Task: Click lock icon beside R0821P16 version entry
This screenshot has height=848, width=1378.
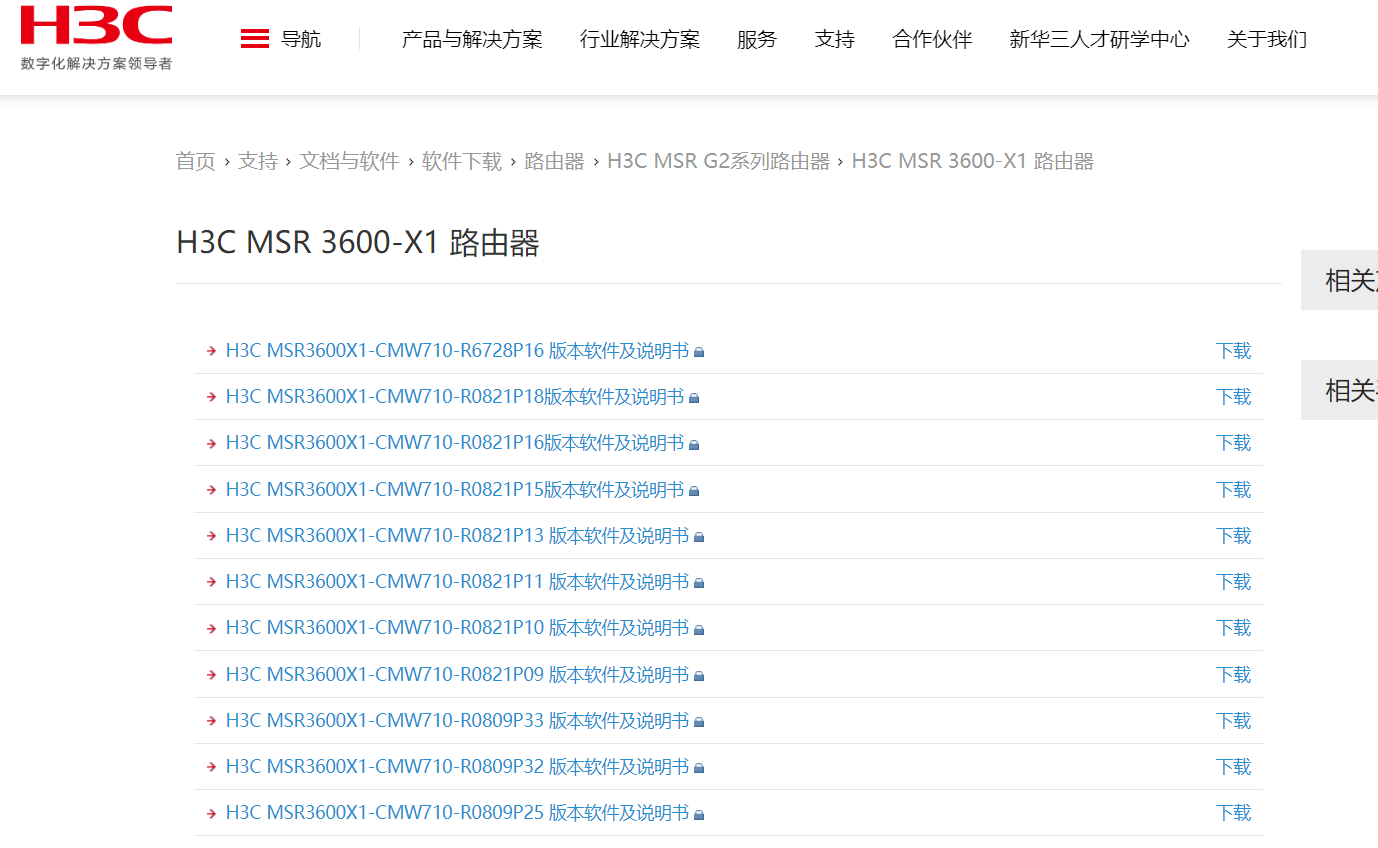Action: click(x=695, y=444)
